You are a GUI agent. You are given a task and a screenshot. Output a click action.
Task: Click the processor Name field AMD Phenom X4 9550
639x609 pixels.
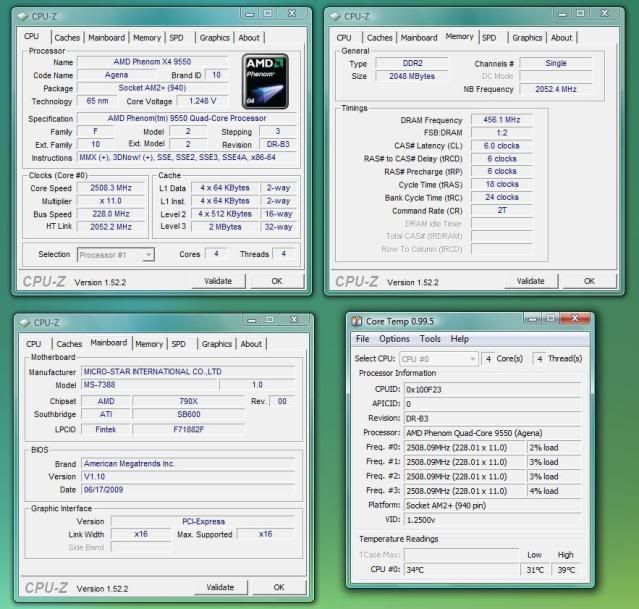pos(152,62)
